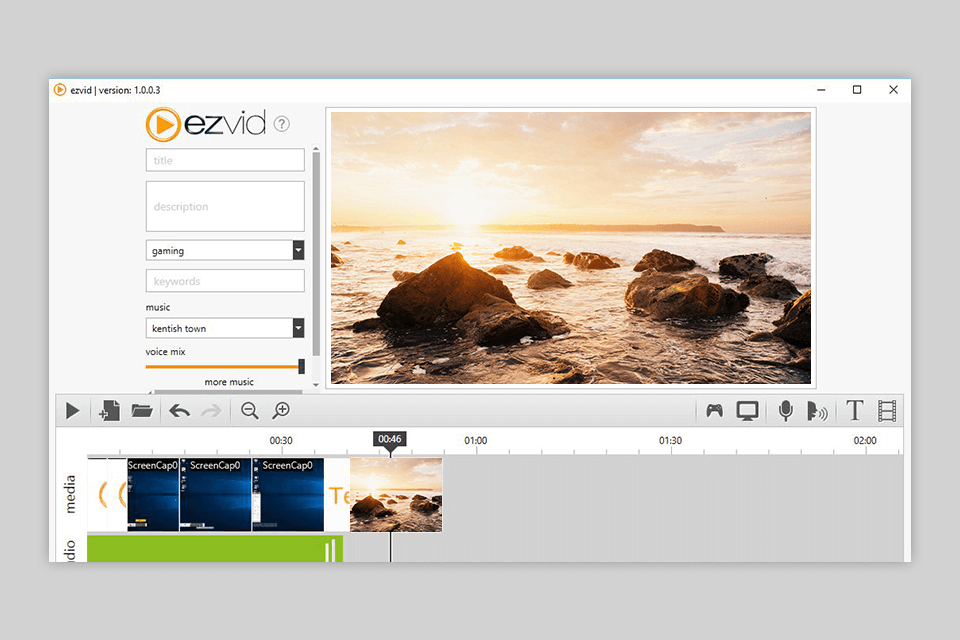Click the panel's vertical scrollbar thumb
Viewport: 960px width, 640px height.
pyautogui.click(x=316, y=254)
